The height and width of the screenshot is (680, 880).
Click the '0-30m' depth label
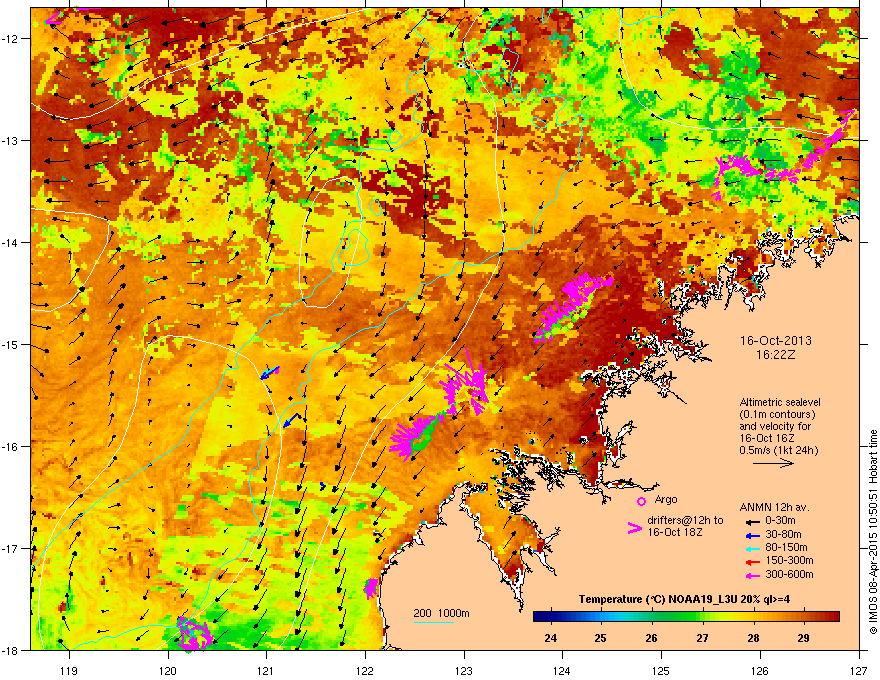[x=780, y=521]
